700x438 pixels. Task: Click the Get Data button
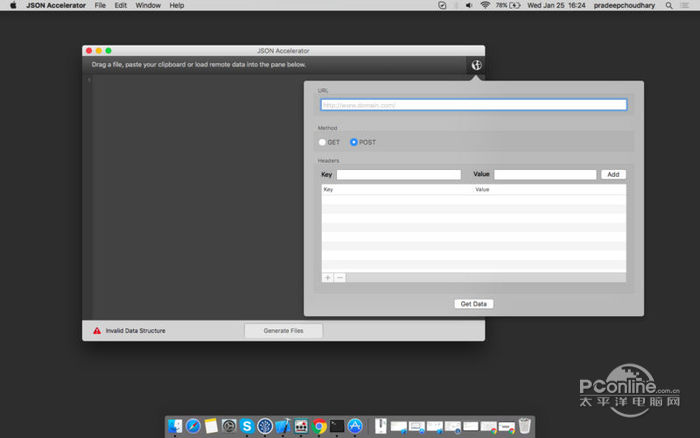[474, 304]
